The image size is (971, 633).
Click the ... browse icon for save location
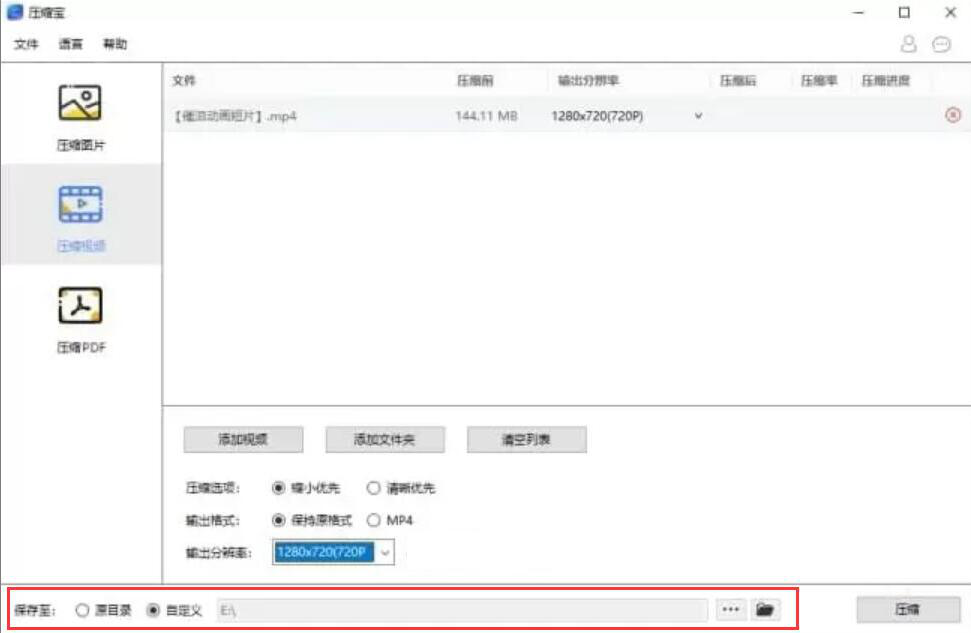coord(731,609)
